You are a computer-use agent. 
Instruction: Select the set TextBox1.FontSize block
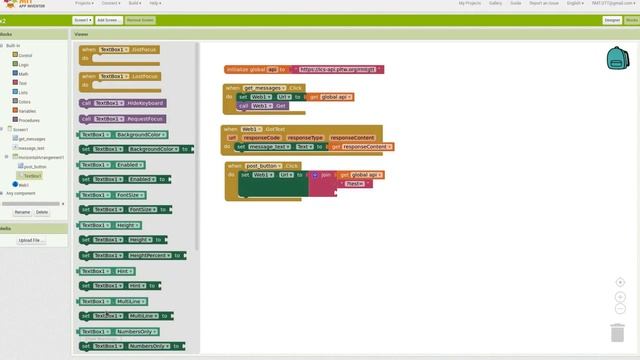pyautogui.click(x=125, y=209)
